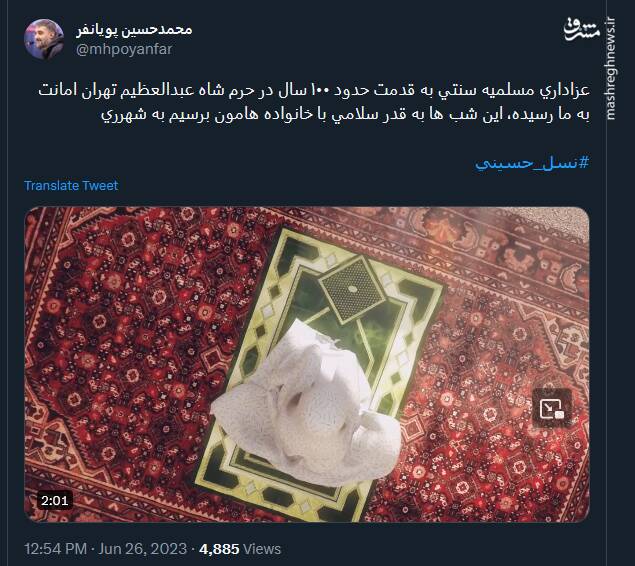Click the 12:54 PM timestamp
This screenshot has width=635, height=566.
point(55,549)
